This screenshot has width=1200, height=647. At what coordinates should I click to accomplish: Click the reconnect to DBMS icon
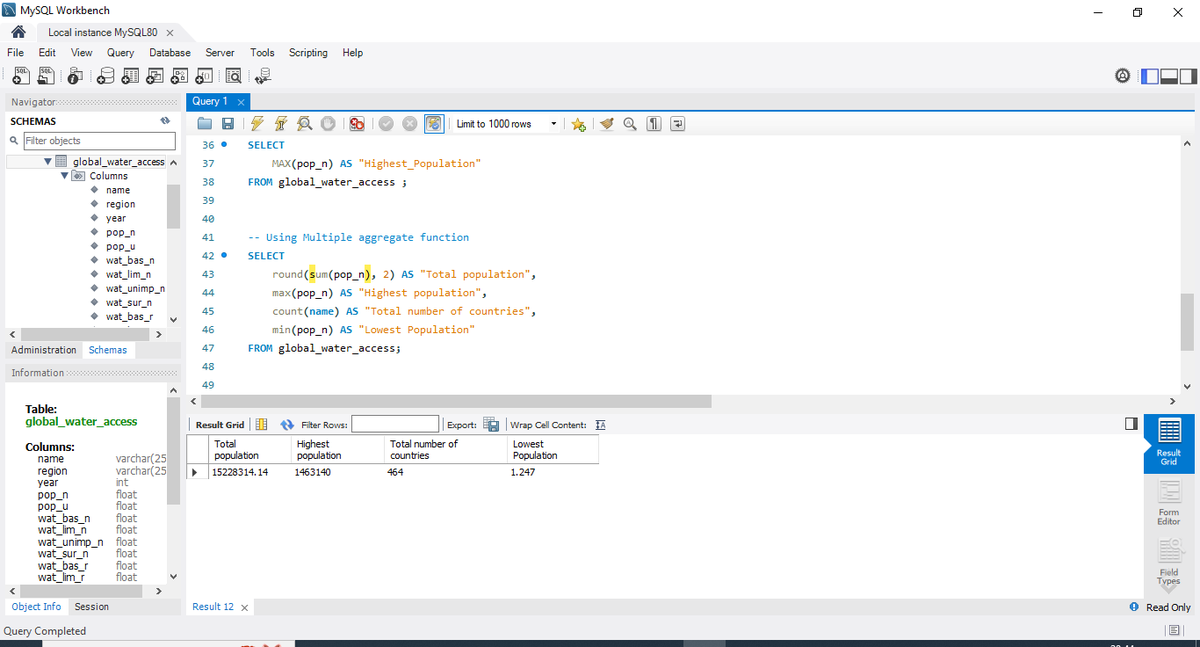(263, 76)
